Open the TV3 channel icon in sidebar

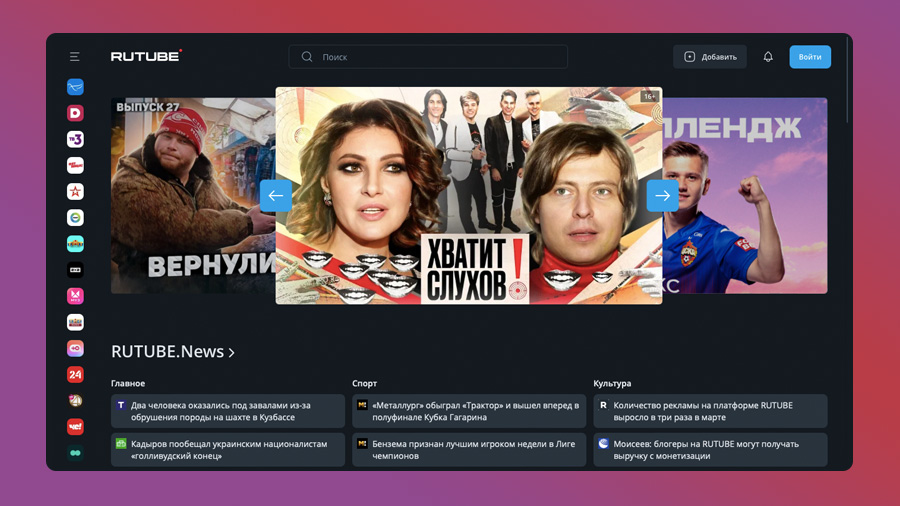pos(75,139)
